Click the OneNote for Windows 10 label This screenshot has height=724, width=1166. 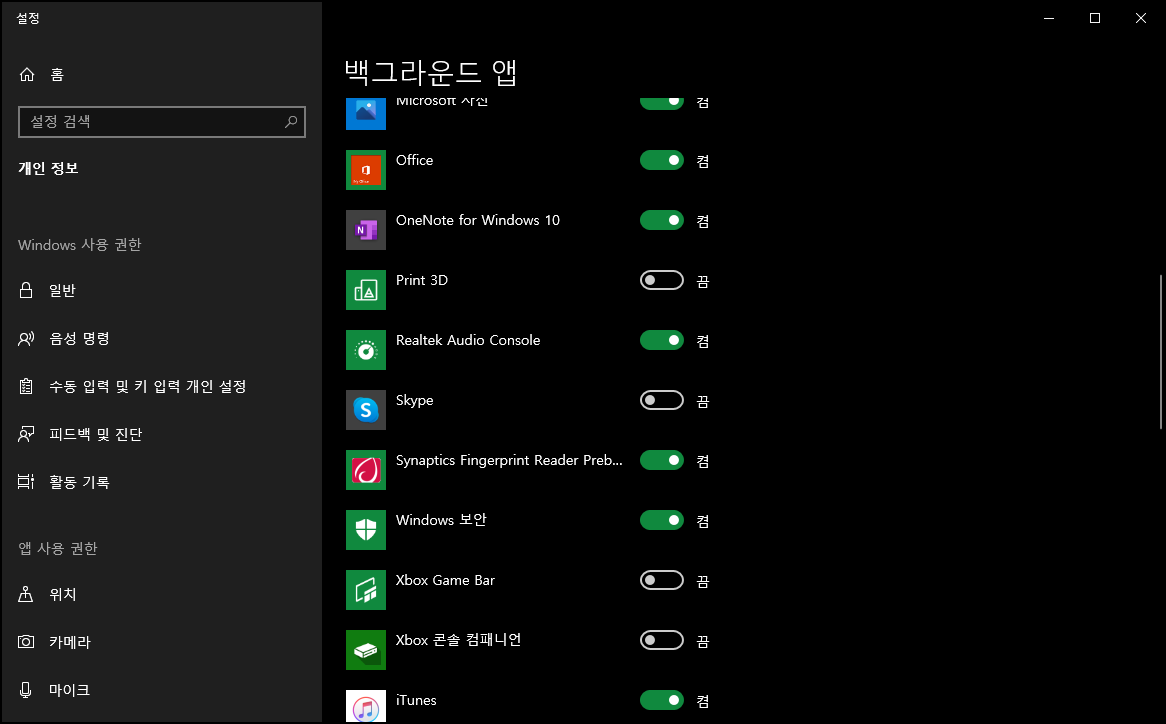pos(477,220)
